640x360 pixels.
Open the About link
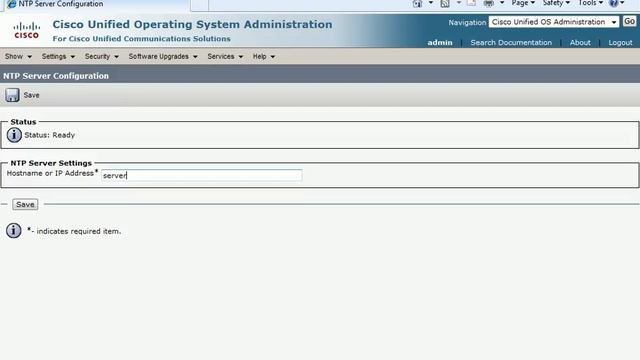point(580,42)
